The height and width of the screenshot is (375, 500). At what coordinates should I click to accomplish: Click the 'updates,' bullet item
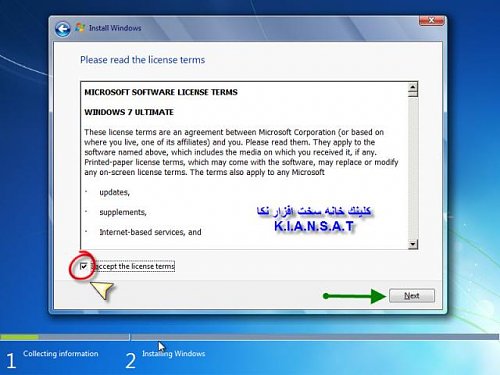pos(114,193)
